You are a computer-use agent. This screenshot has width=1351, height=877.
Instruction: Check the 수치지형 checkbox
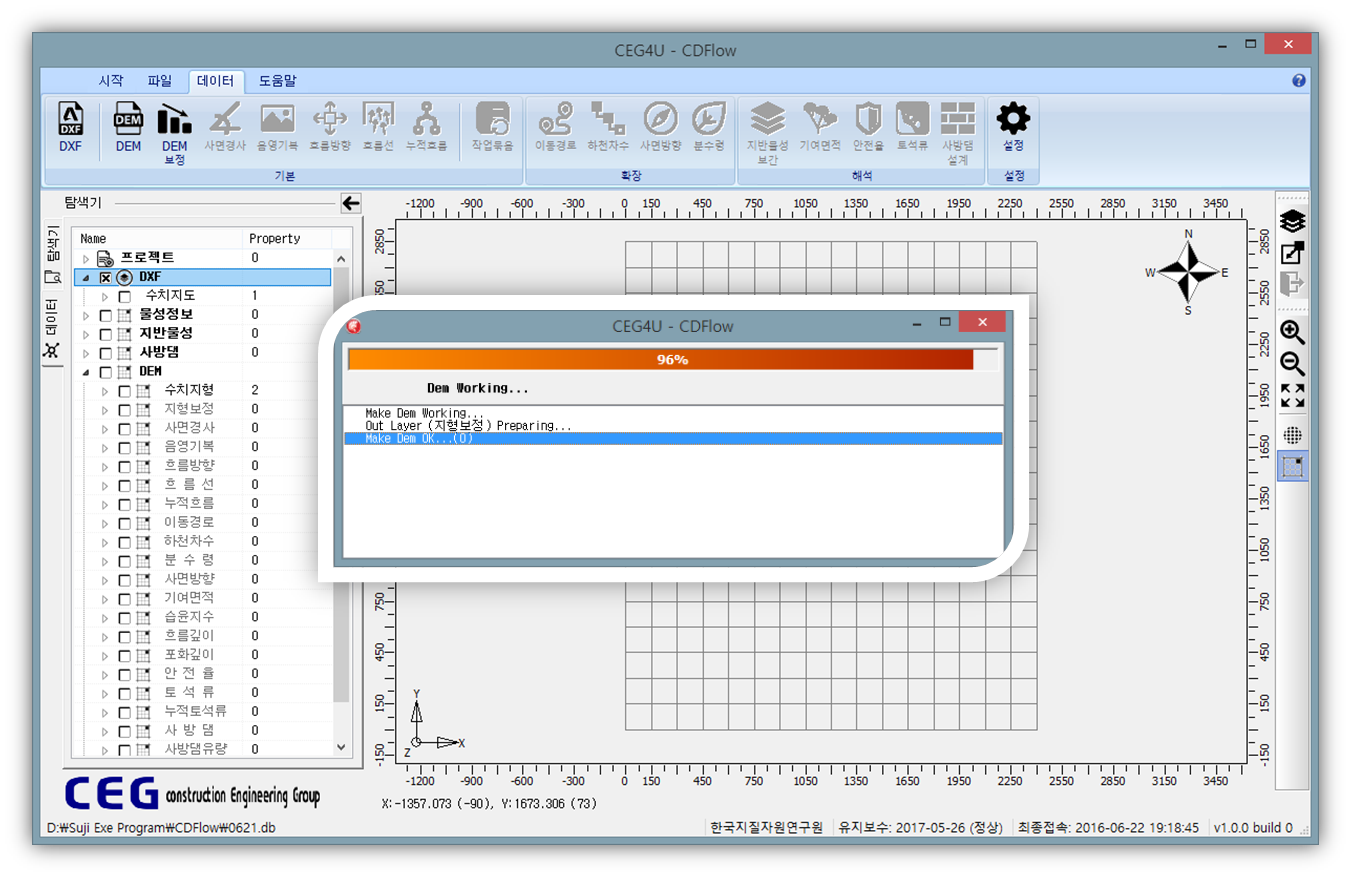(x=124, y=390)
